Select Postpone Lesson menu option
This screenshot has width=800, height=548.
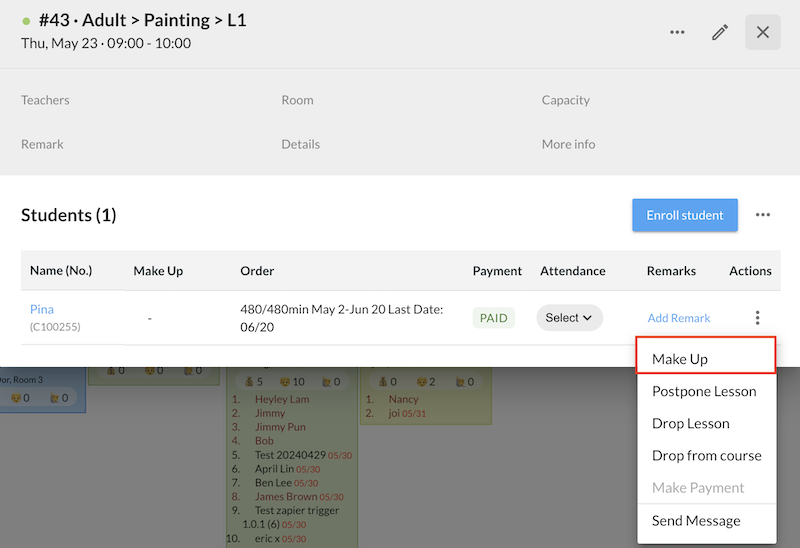(703, 391)
